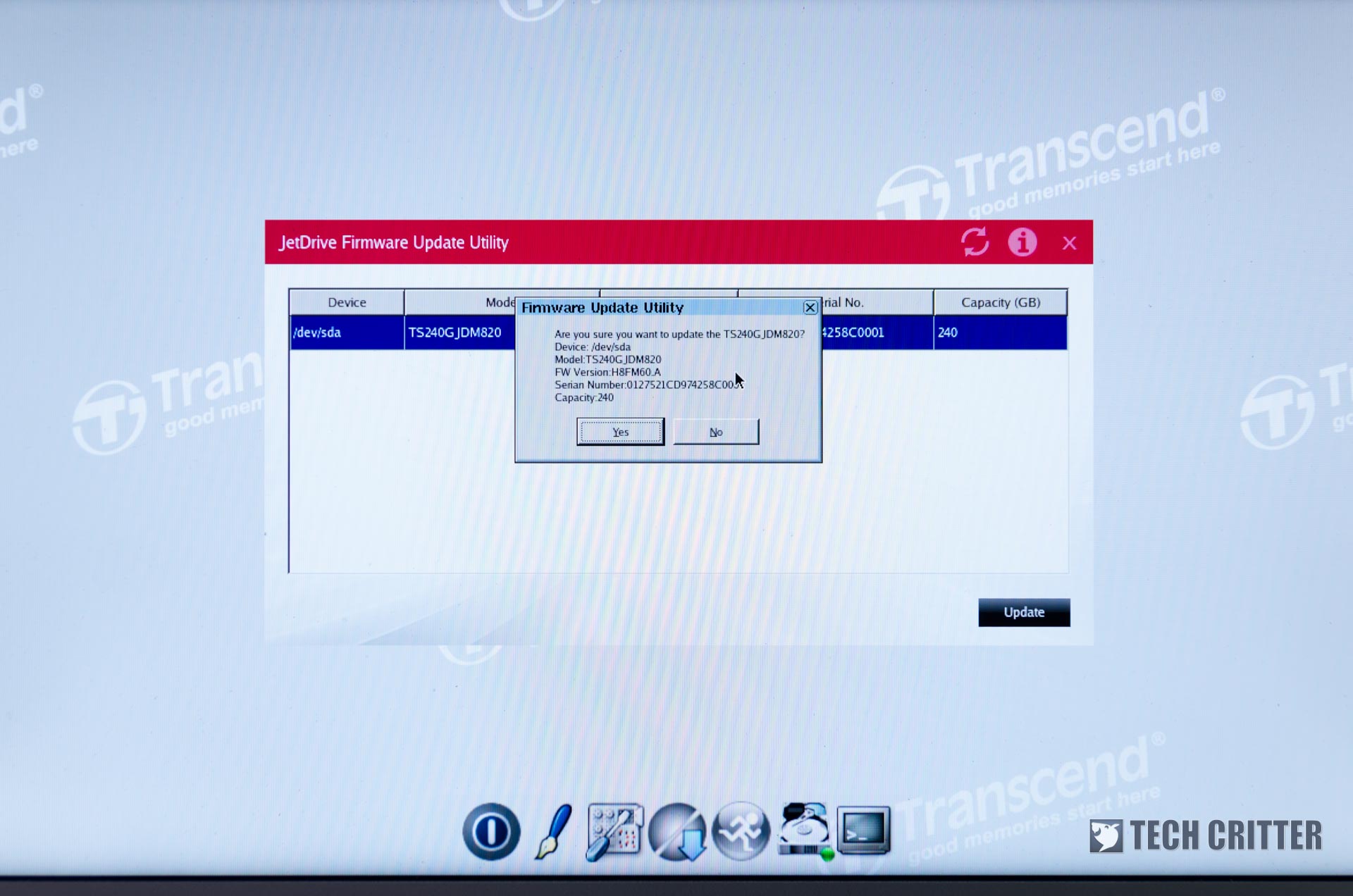
Task: Click the power icon in the dock
Action: 491,831
